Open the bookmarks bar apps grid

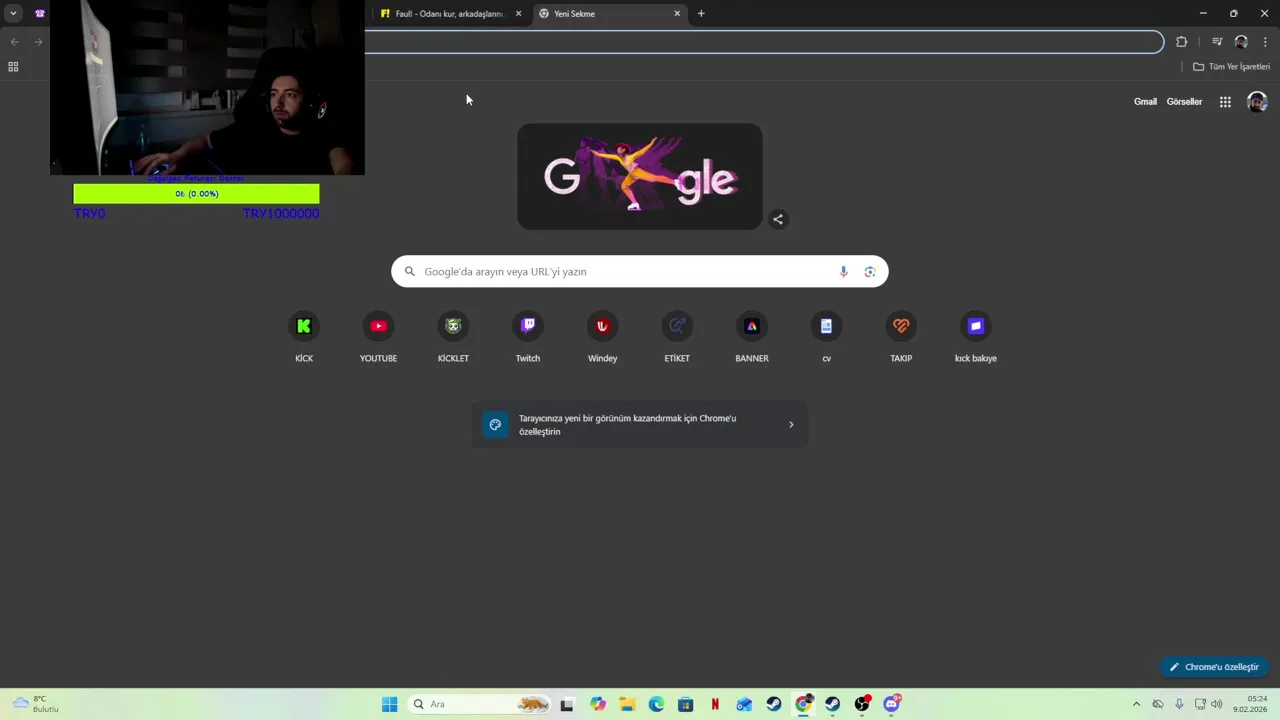click(x=13, y=67)
